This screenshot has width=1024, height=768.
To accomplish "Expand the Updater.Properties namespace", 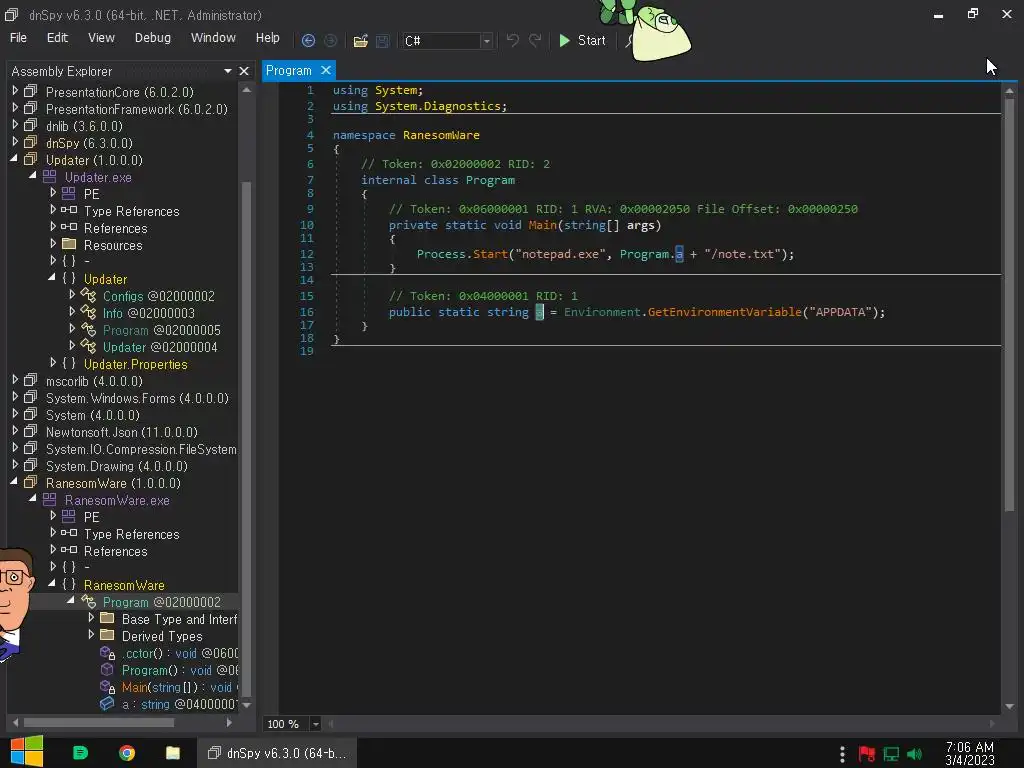I will 53,362.
